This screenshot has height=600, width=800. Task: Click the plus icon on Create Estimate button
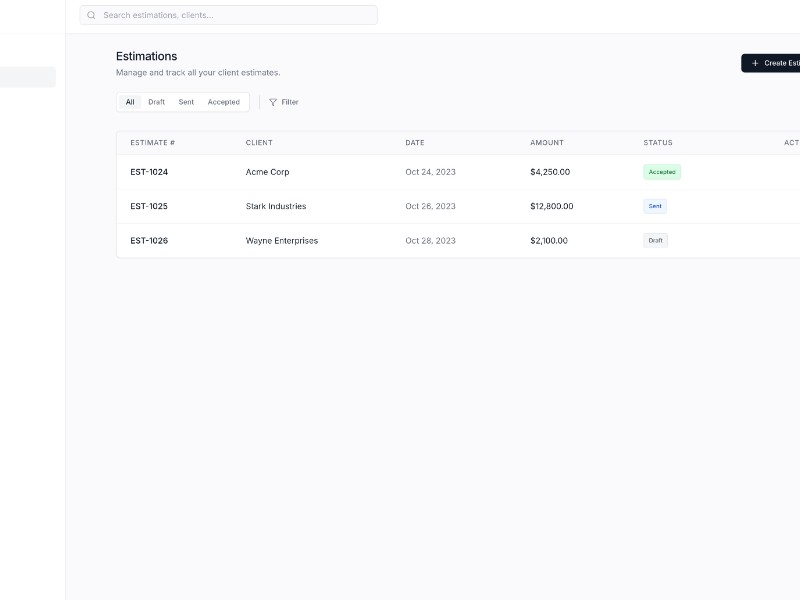pyautogui.click(x=756, y=63)
